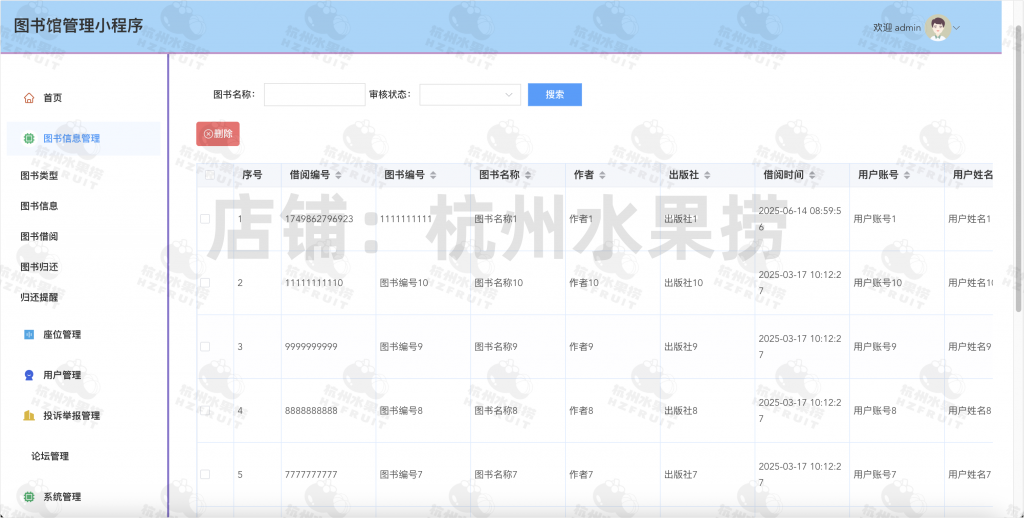
Task: Check the row with 借阅编号 1749862796923
Action: click(205, 219)
